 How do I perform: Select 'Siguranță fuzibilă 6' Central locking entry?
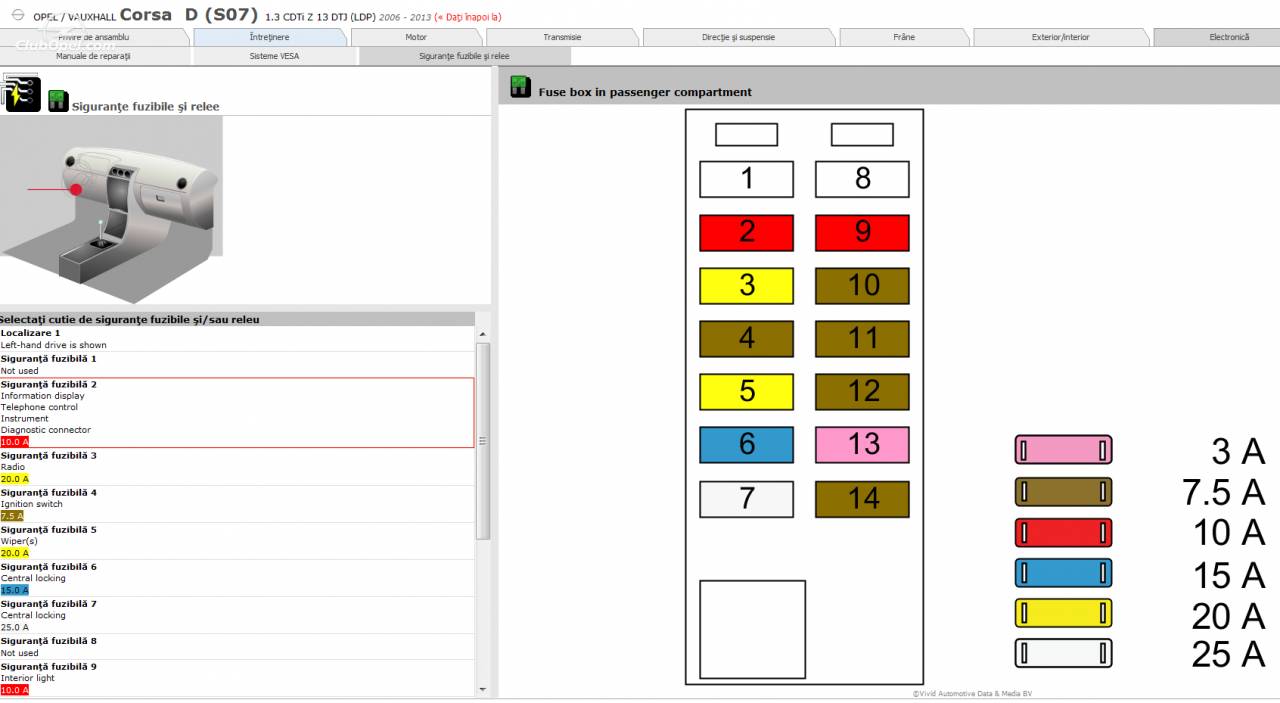coord(237,578)
